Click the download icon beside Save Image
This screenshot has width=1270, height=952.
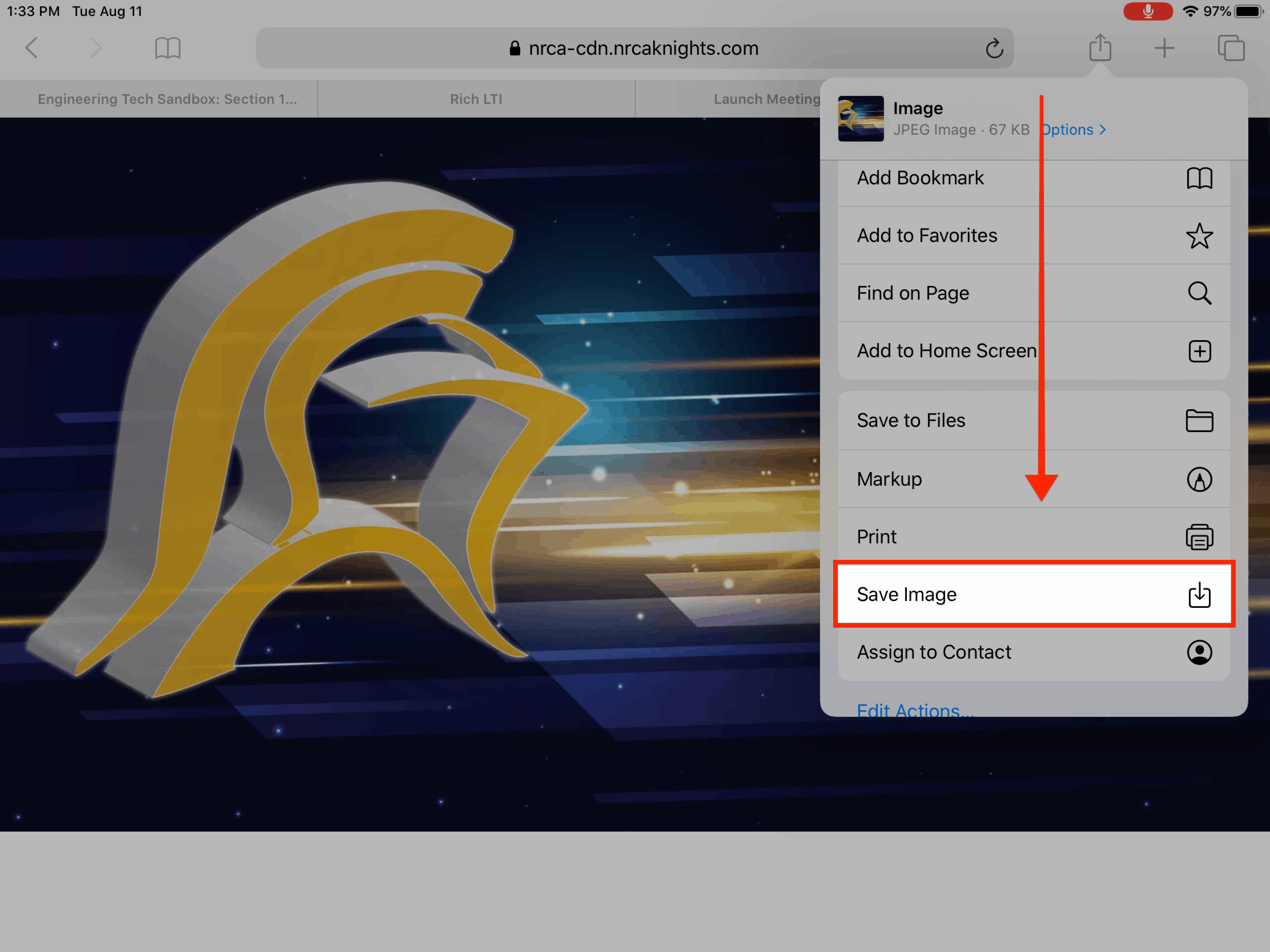(1199, 595)
